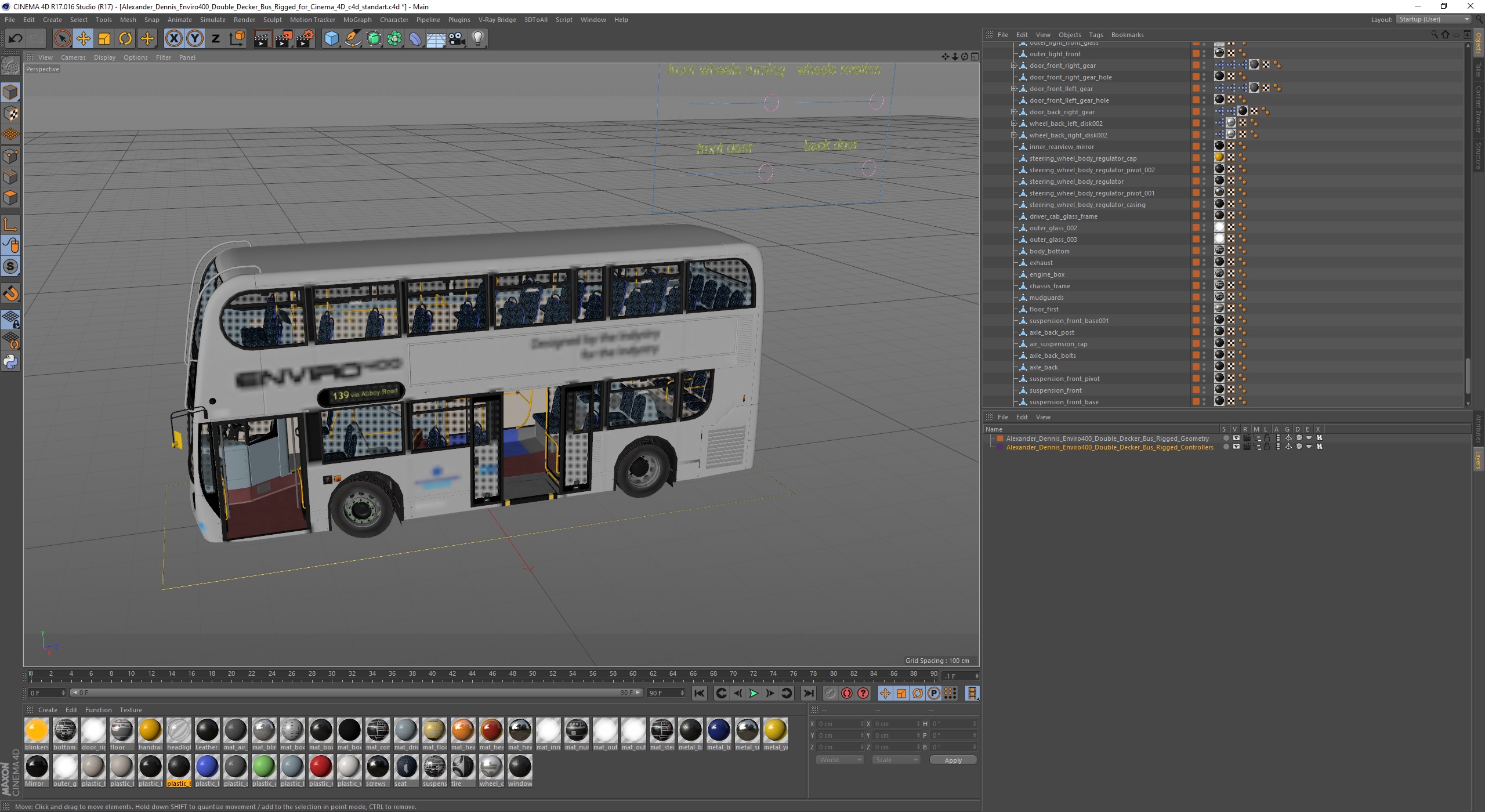
Task: Toggle the X axis lock
Action: point(173,39)
